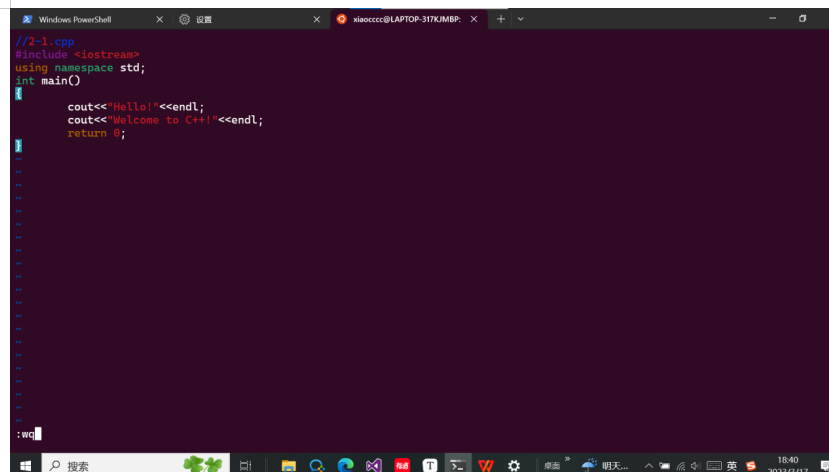Close the 设置 tab
829x472 pixels.
point(317,20)
